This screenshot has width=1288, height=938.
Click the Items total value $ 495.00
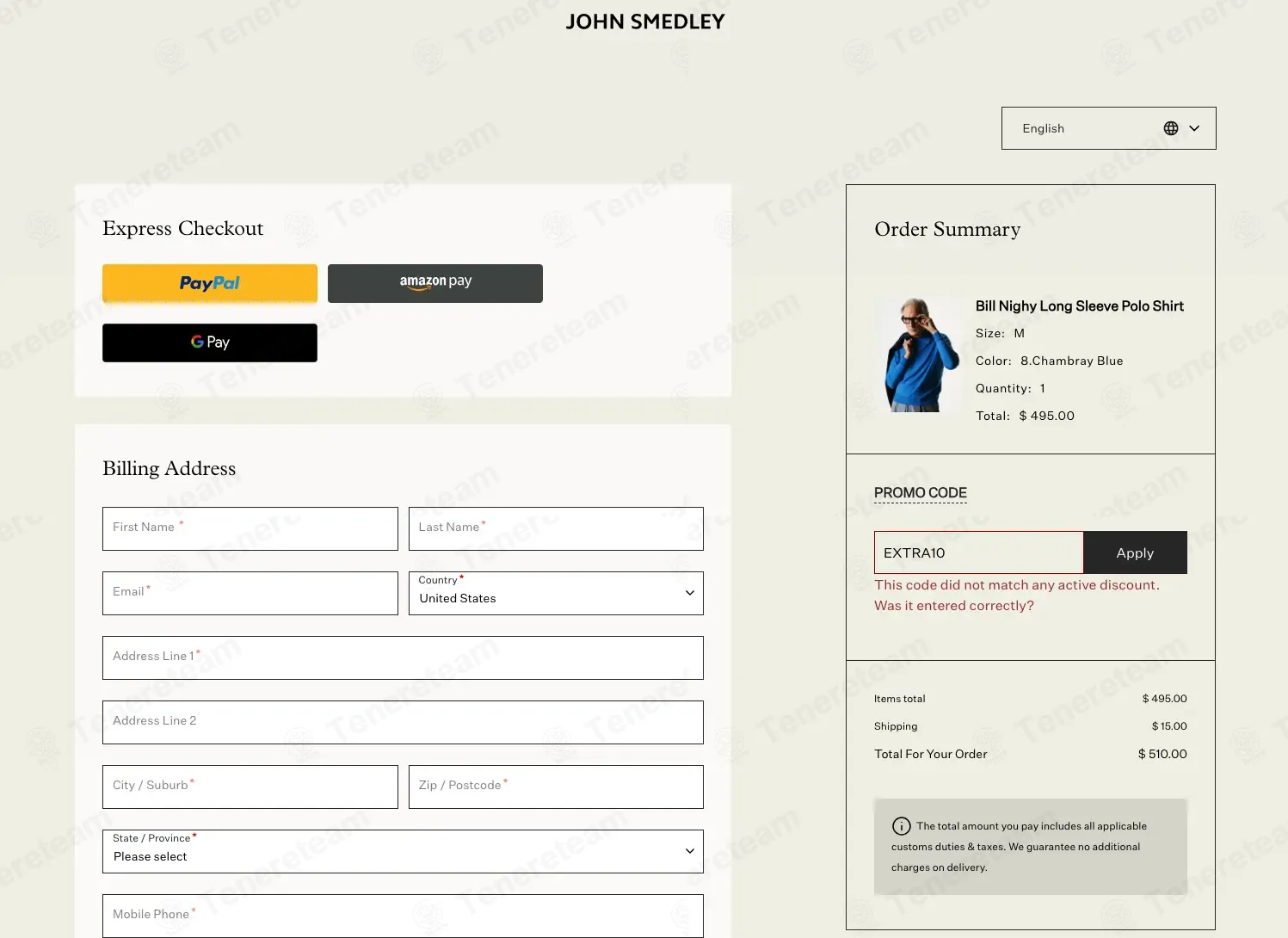(1164, 699)
